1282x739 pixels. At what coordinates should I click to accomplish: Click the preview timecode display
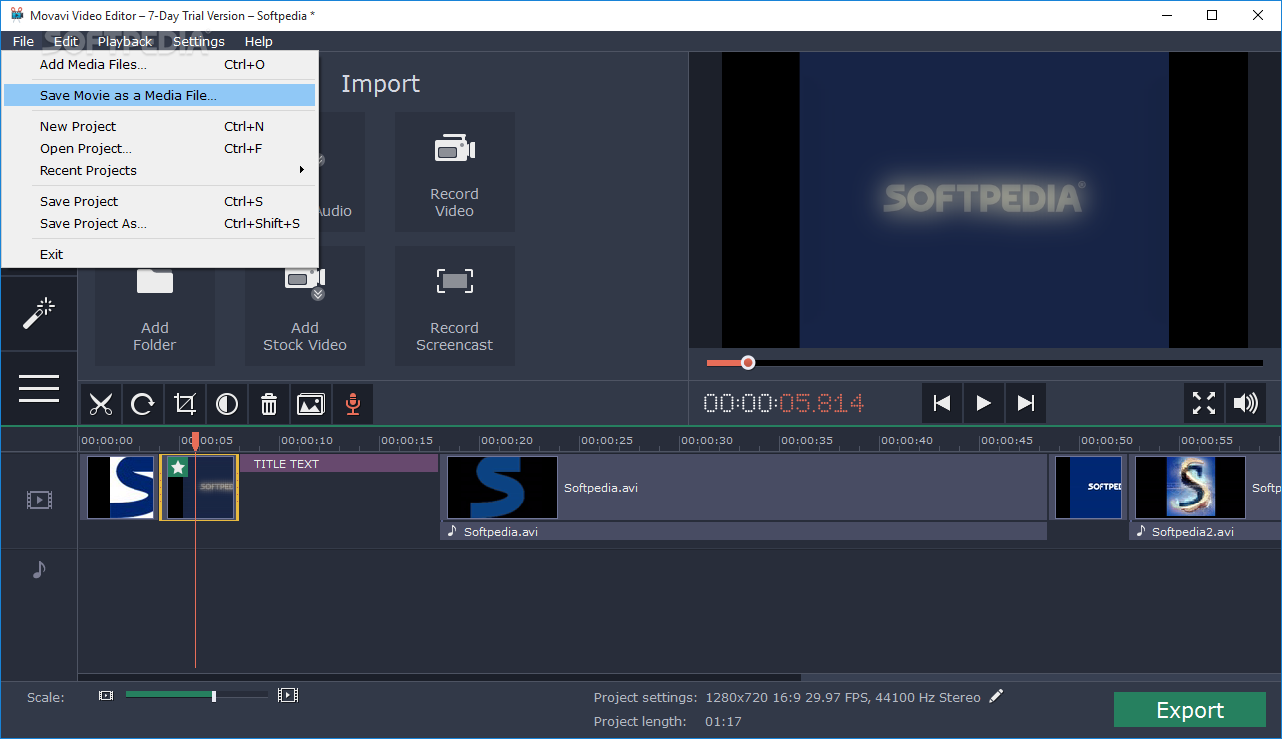tap(784, 403)
